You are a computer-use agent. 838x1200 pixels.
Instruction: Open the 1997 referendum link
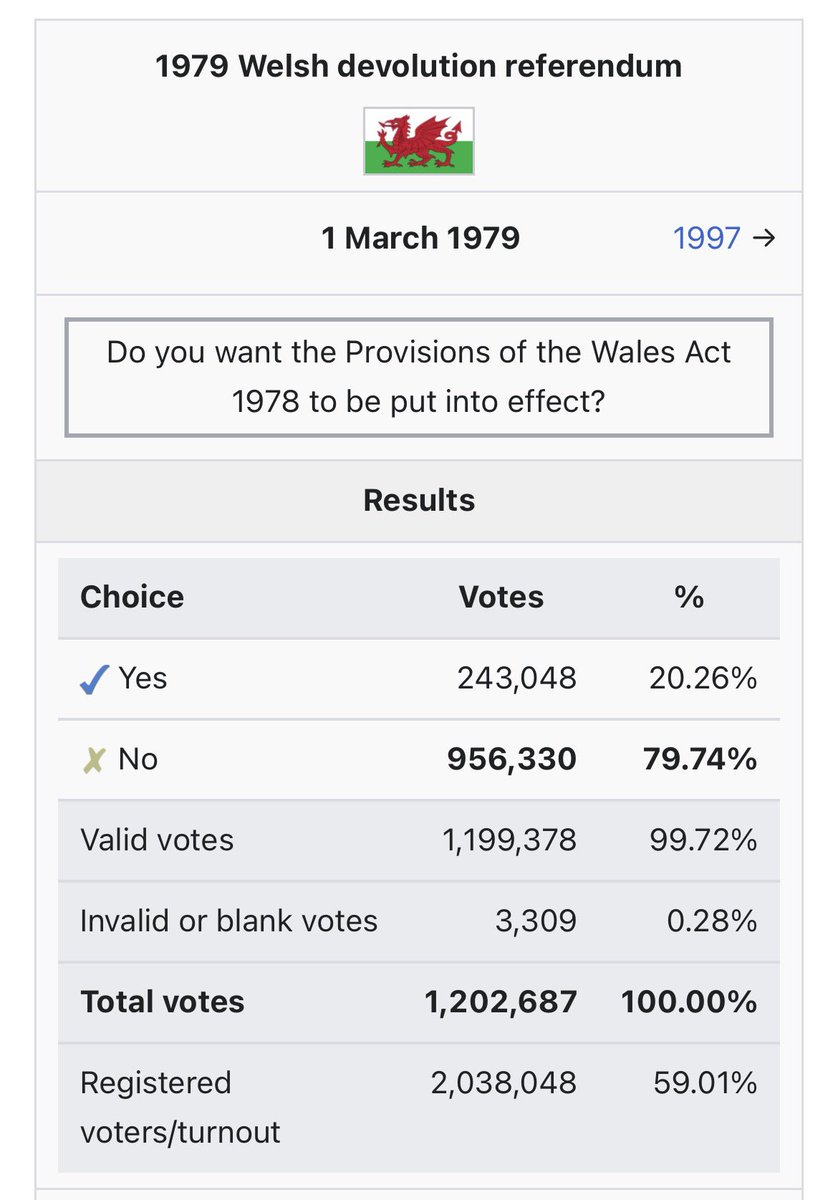click(706, 238)
